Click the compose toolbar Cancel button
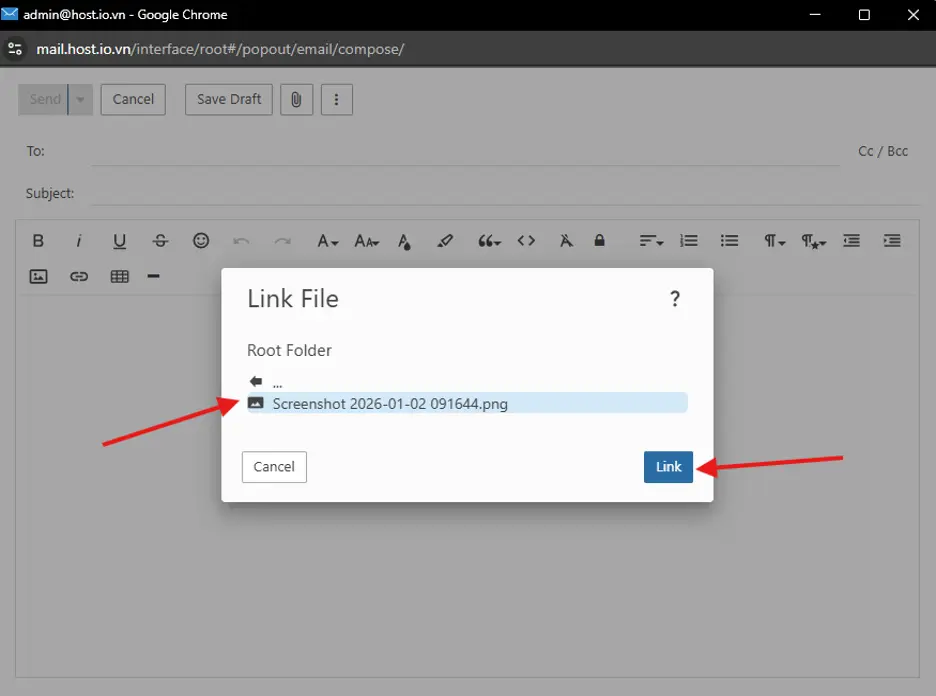Screen dimensions: 936x696 coord(133,99)
